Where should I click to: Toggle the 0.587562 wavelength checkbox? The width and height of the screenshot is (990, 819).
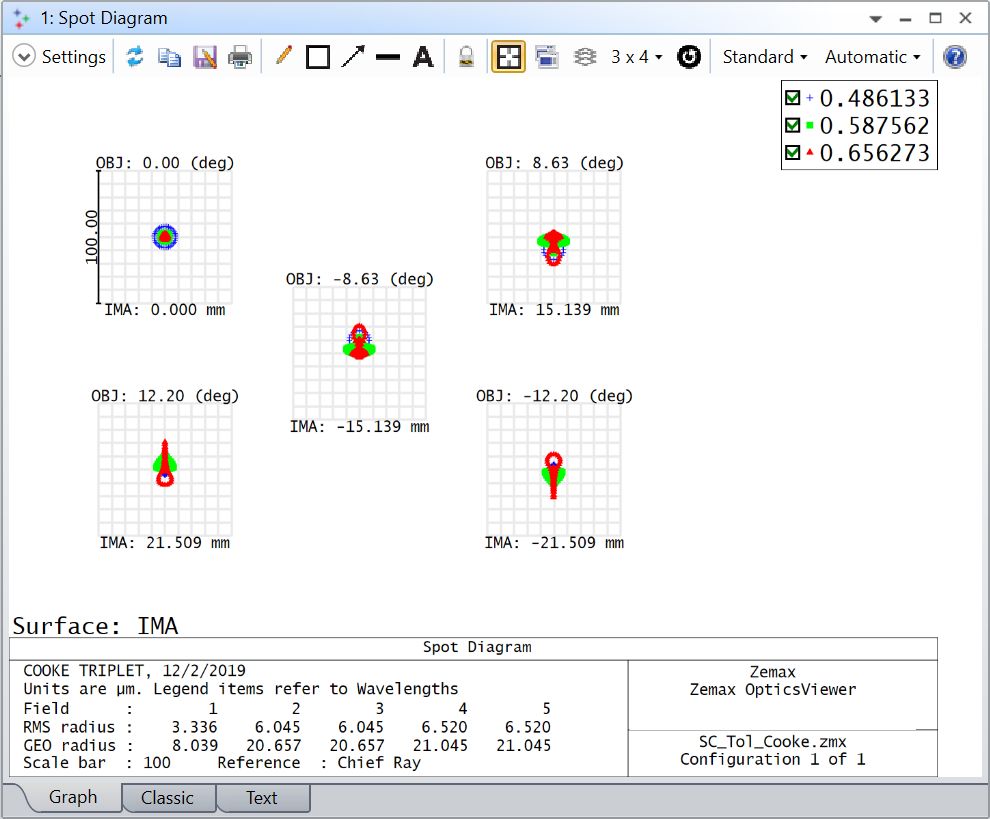coord(793,126)
